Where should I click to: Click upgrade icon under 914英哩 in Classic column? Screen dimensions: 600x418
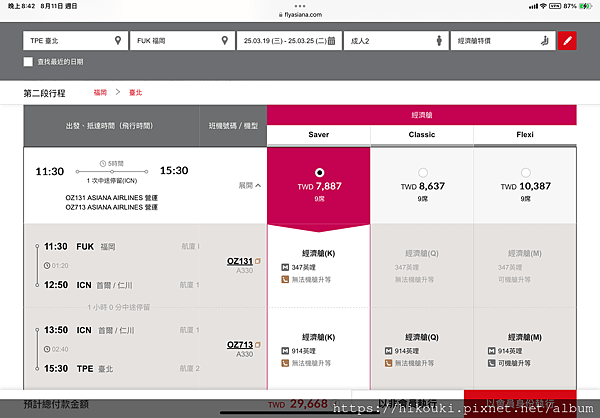pyautogui.click(x=388, y=363)
